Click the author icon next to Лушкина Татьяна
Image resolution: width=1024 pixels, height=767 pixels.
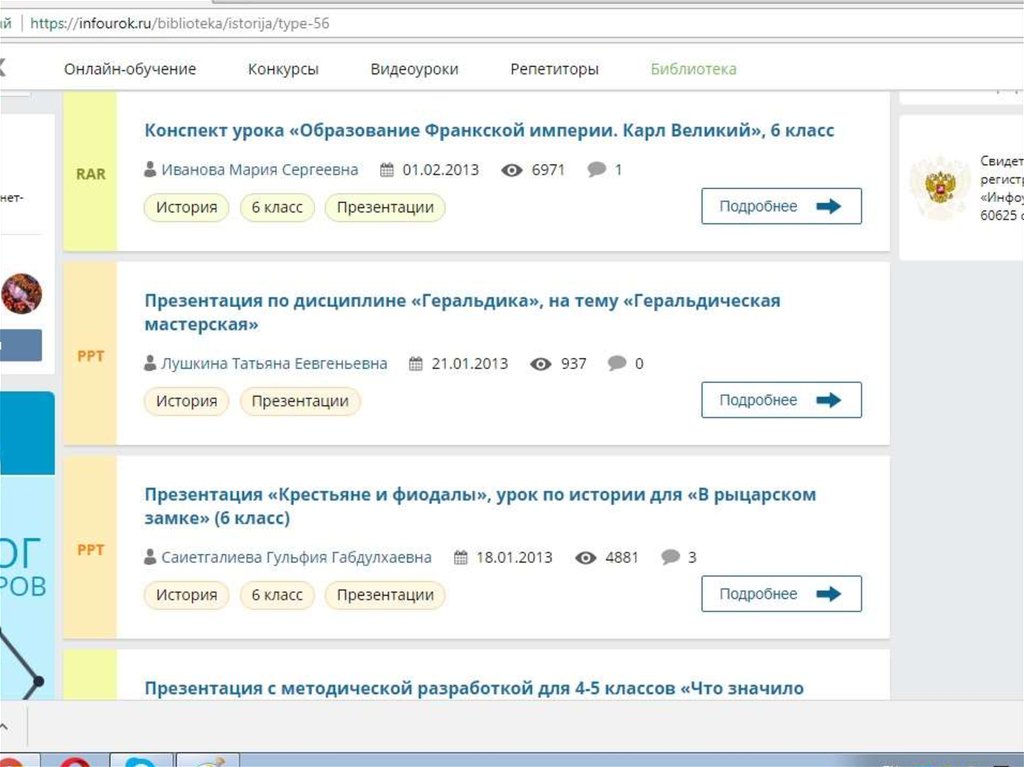[x=150, y=363]
